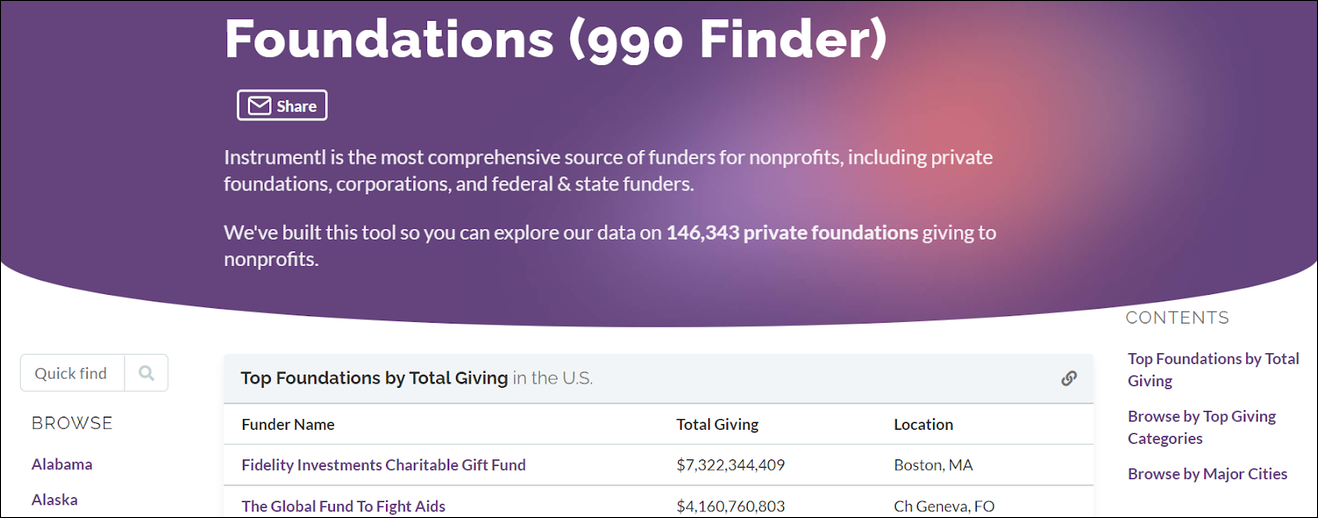Open Alaska in the Browse list
Image resolution: width=1318 pixels, height=518 pixels.
54,499
